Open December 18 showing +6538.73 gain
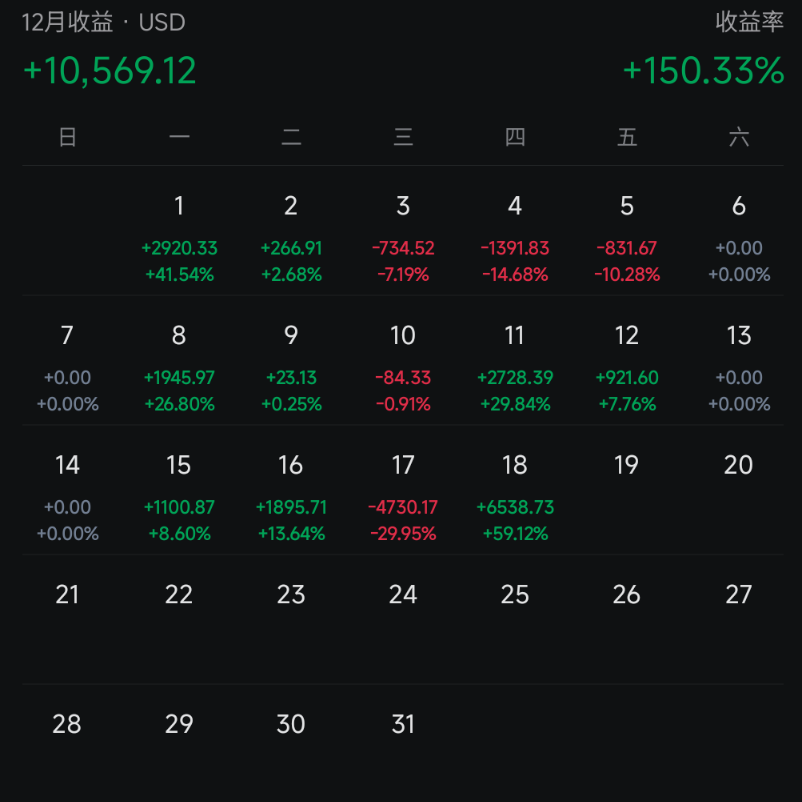Screen dimensions: 802x802 (x=515, y=497)
